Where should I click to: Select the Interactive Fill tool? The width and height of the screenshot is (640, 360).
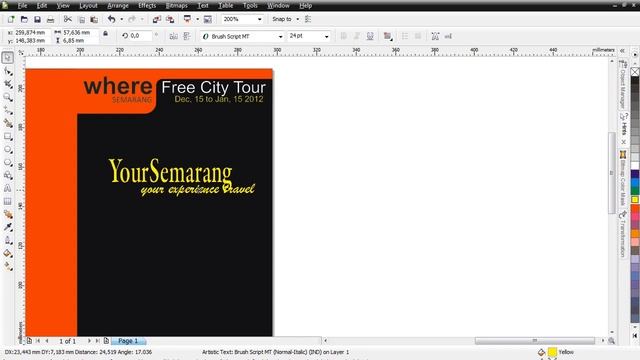pos(8,267)
